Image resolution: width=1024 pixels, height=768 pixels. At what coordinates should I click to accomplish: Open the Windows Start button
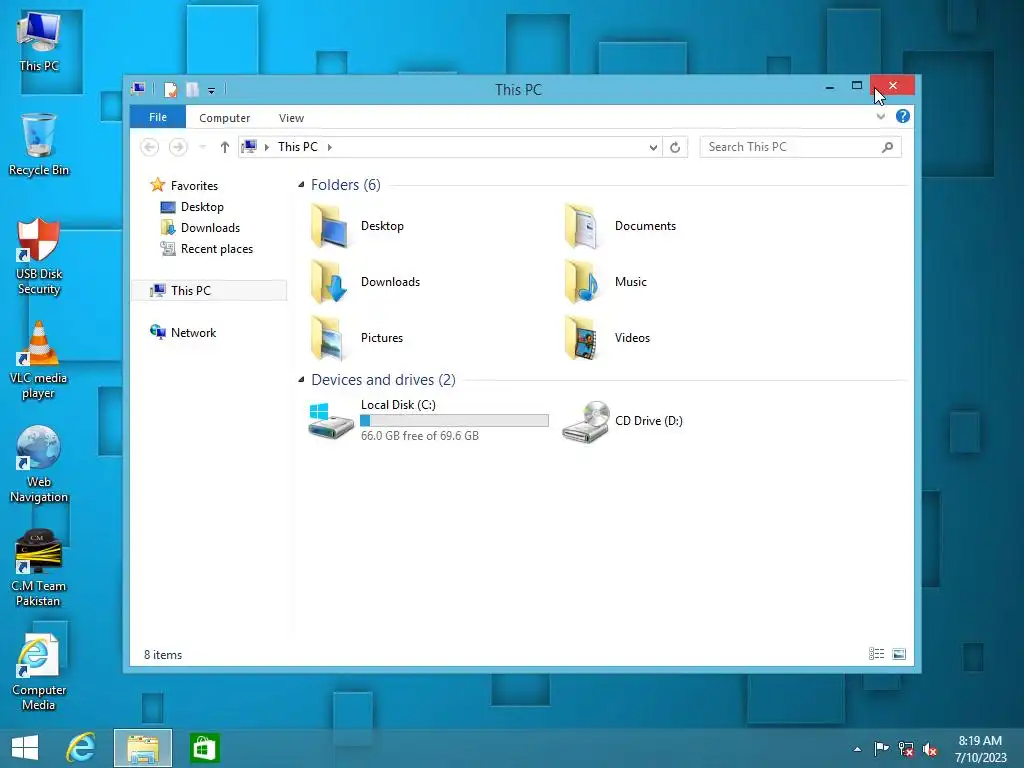(25, 748)
